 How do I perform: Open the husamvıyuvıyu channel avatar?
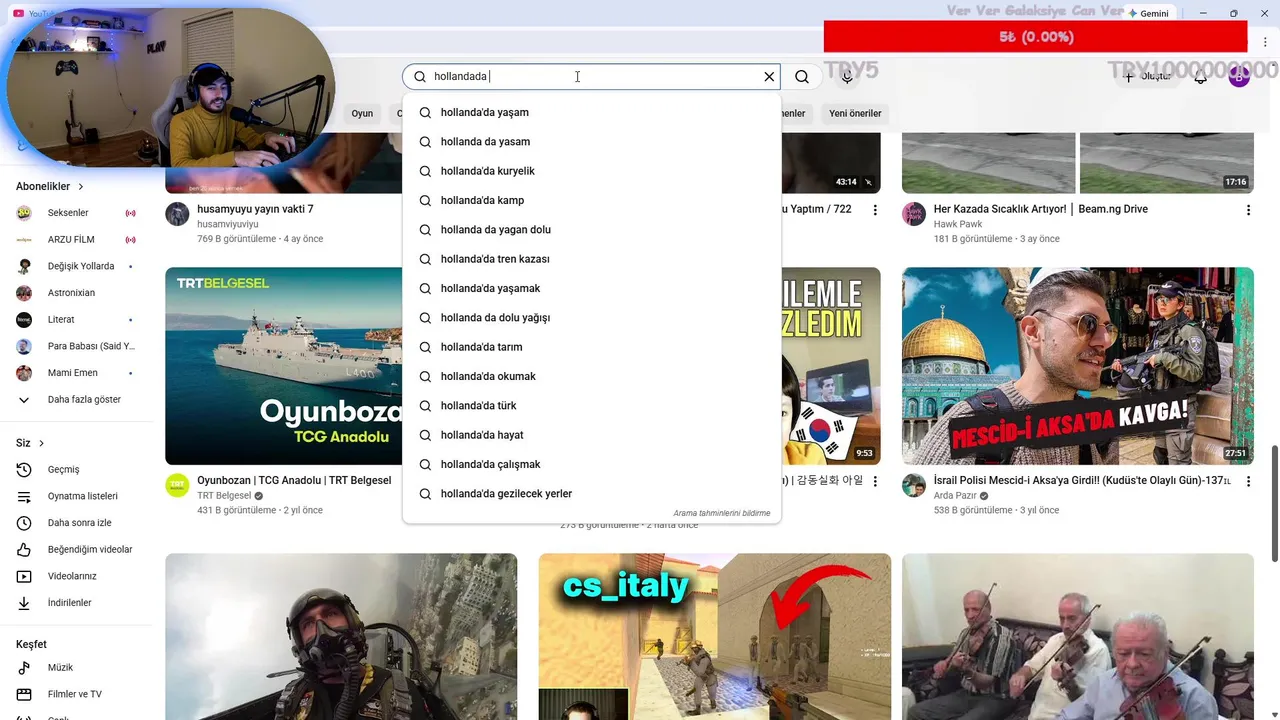click(177, 214)
